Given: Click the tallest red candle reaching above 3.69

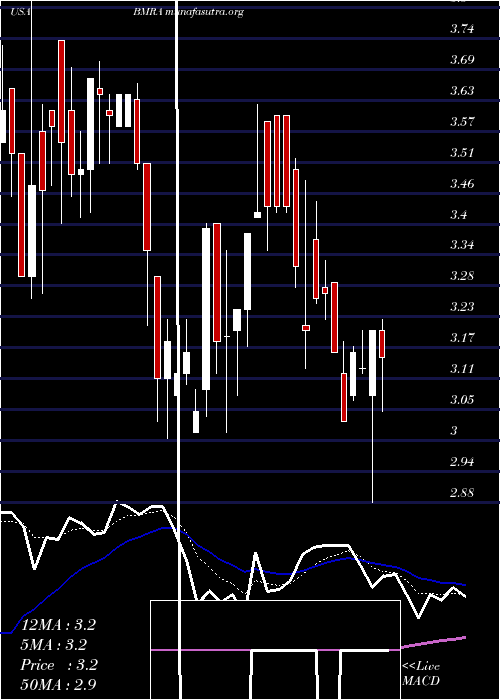Looking at the screenshot, I should pos(62,92).
